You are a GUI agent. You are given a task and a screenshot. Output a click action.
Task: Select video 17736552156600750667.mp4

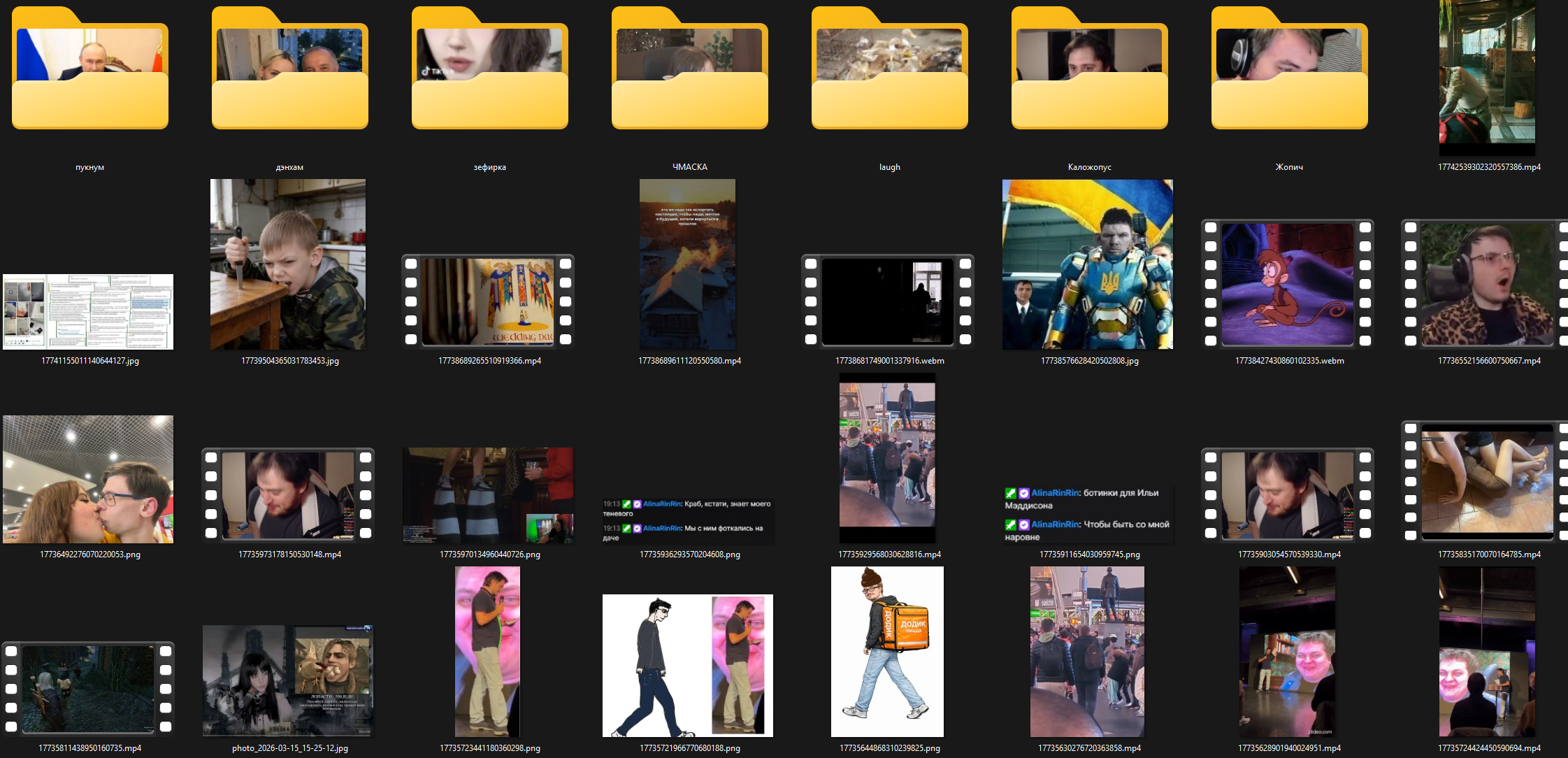click(x=1488, y=284)
